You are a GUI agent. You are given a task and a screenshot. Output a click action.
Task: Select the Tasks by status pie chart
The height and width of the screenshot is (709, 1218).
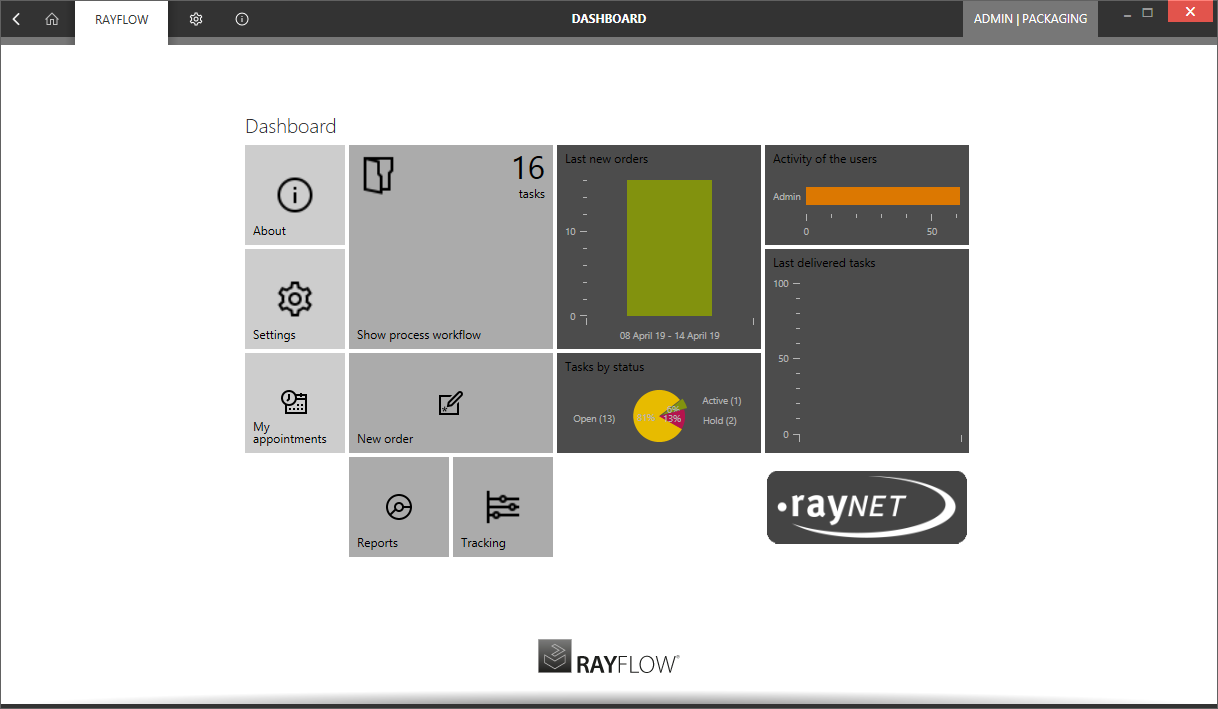(659, 415)
